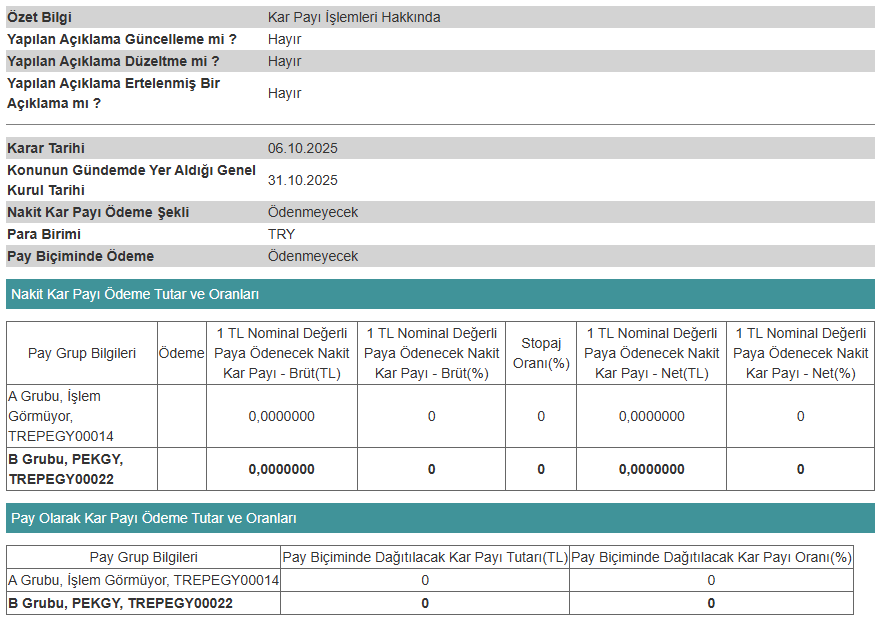Select the decision date 06.10.2025

(x=302, y=148)
